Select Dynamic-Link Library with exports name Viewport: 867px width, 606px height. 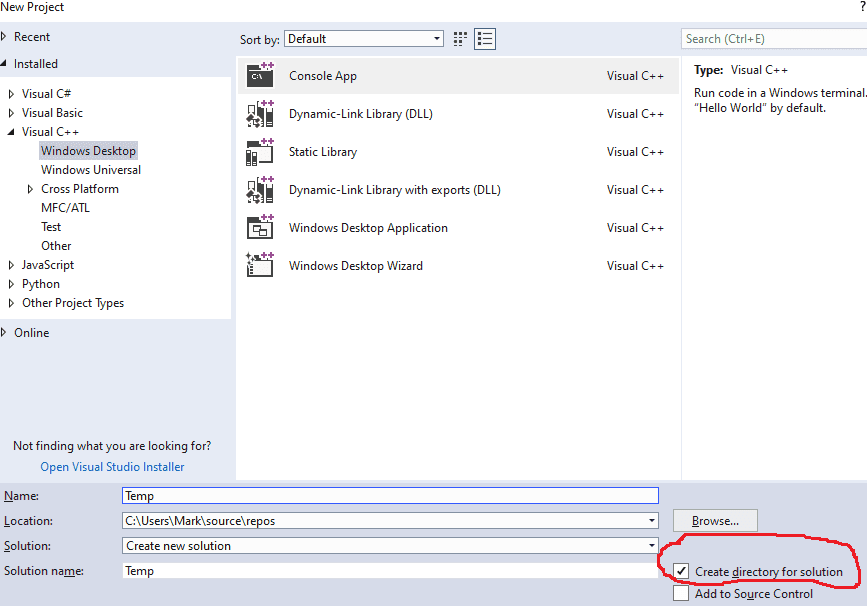tap(395, 190)
